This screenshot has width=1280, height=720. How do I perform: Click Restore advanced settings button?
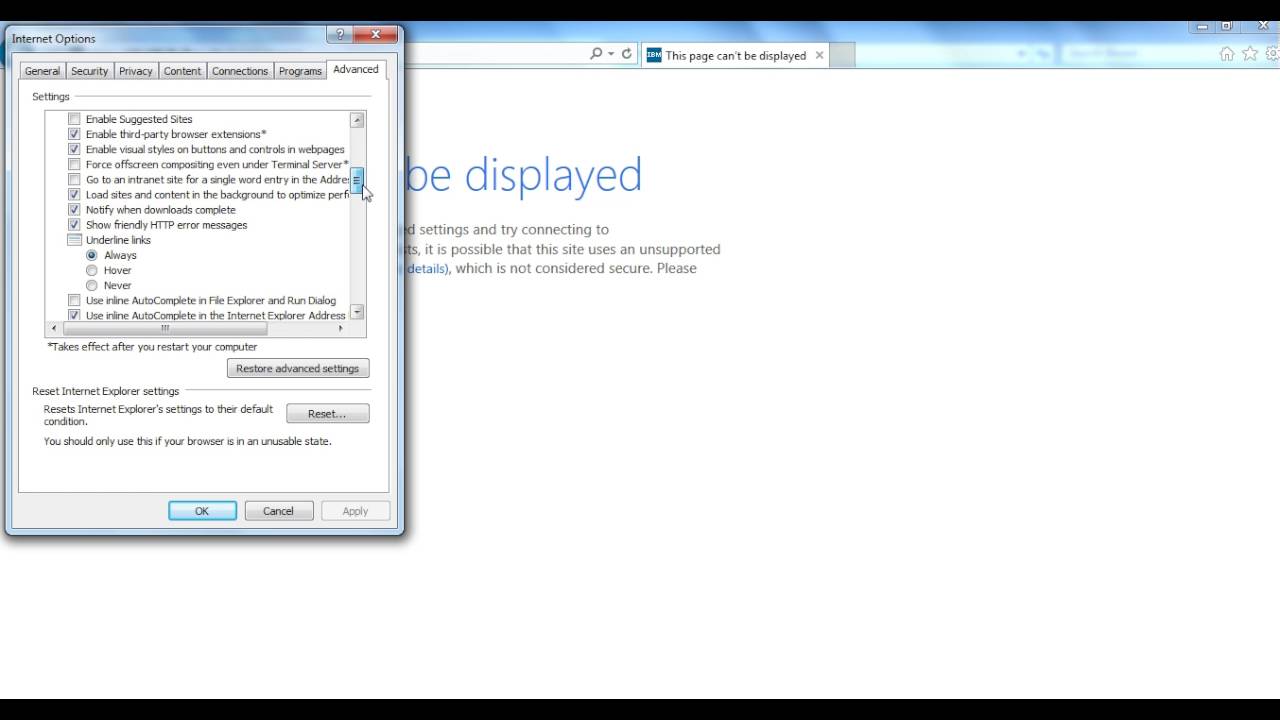298,368
